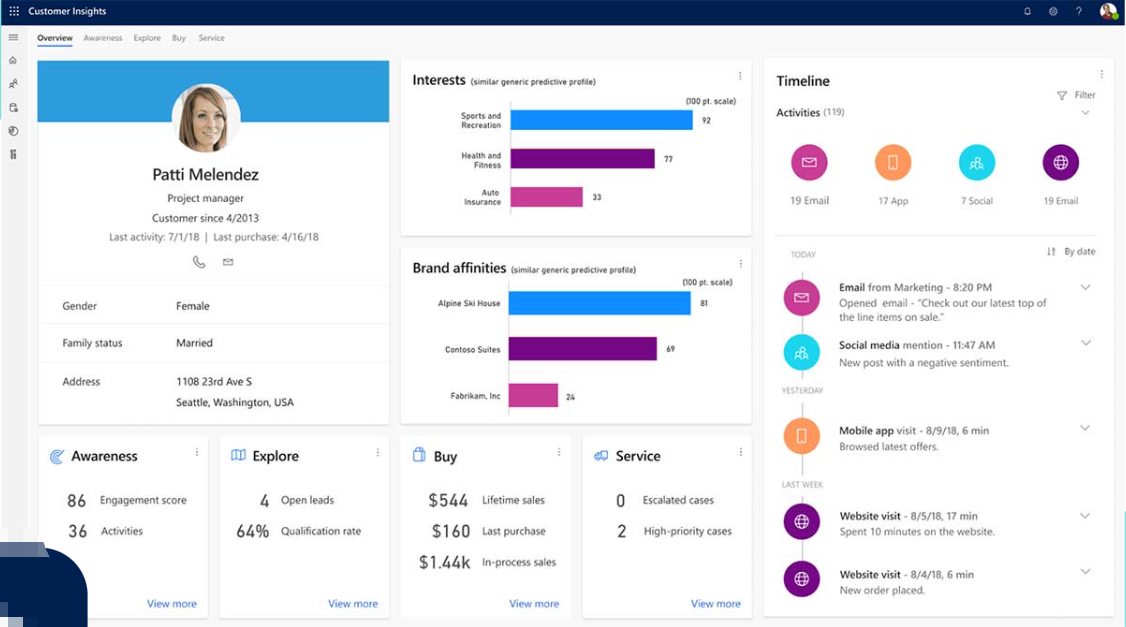Collapse the Activities section chevron
1126x627 pixels.
[1085, 113]
